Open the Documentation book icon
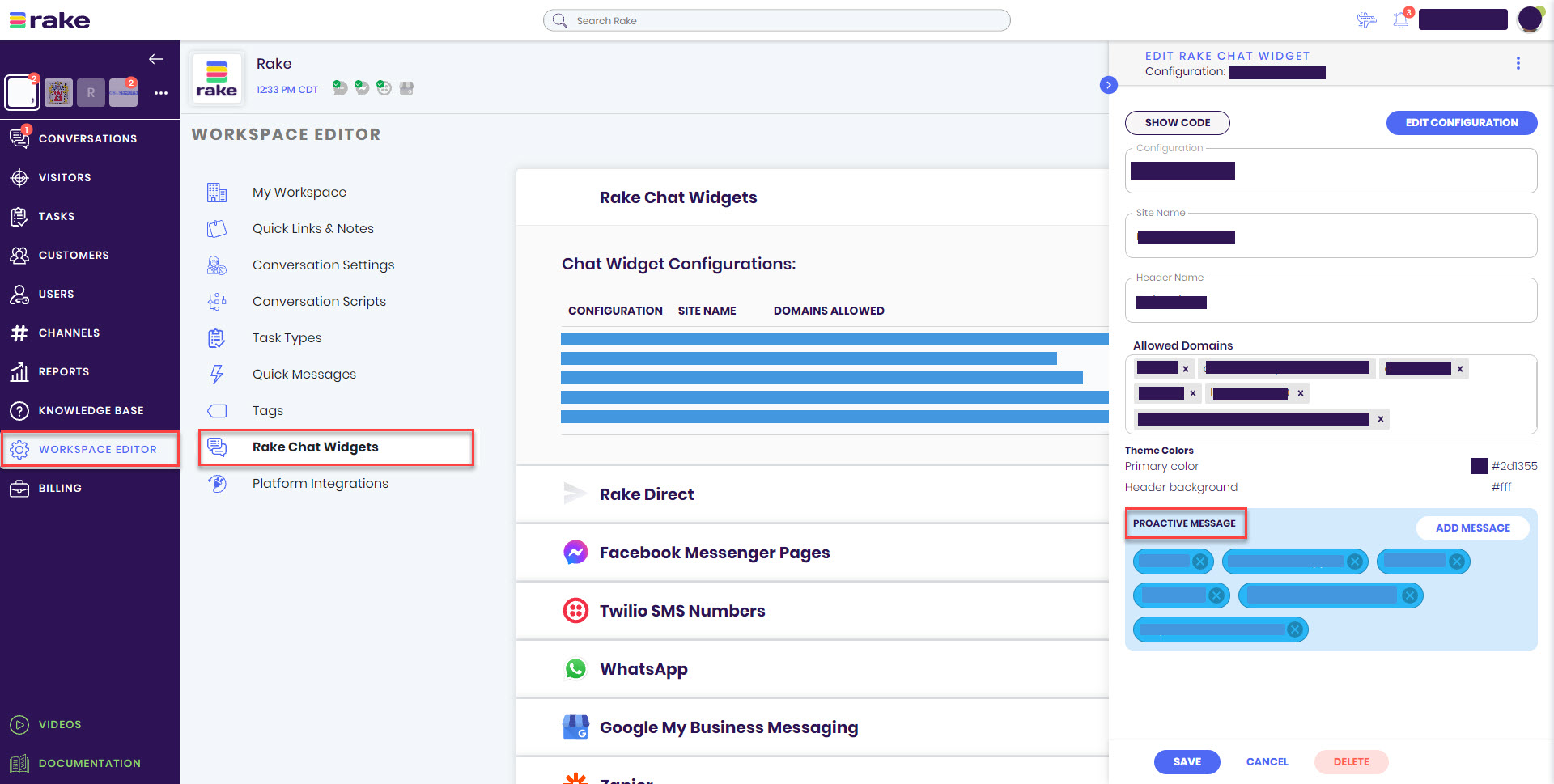 [x=19, y=763]
